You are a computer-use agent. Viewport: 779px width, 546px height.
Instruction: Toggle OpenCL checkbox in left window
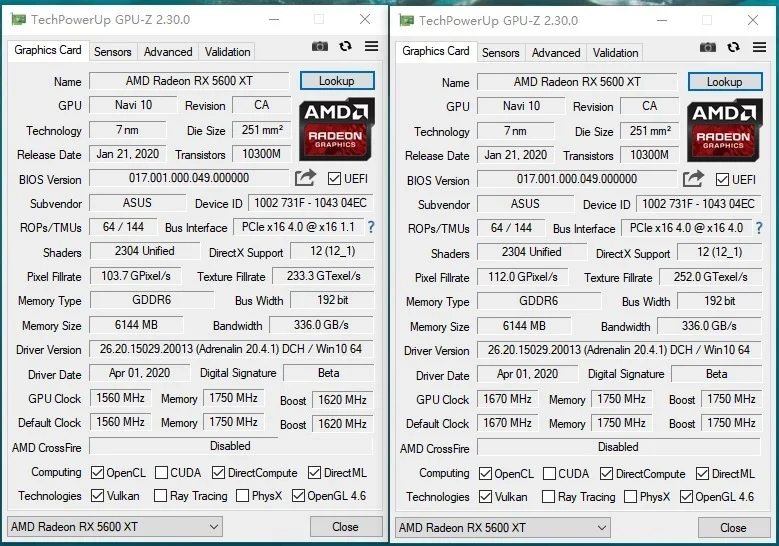97,472
